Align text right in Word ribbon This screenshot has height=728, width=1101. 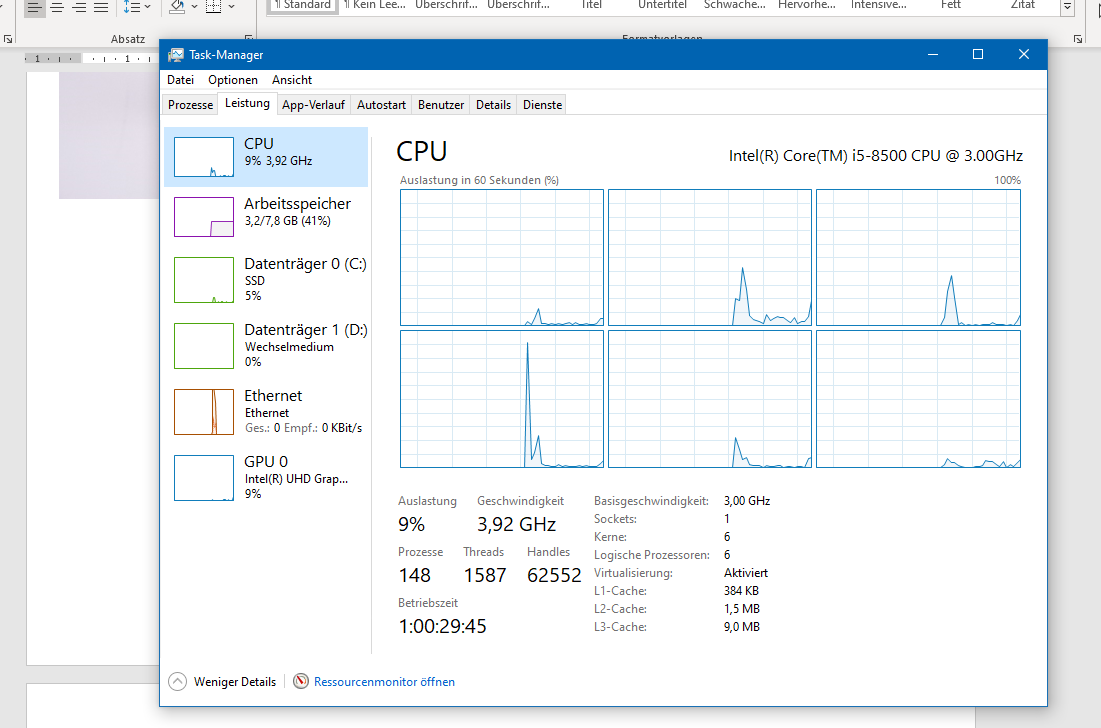click(x=79, y=8)
